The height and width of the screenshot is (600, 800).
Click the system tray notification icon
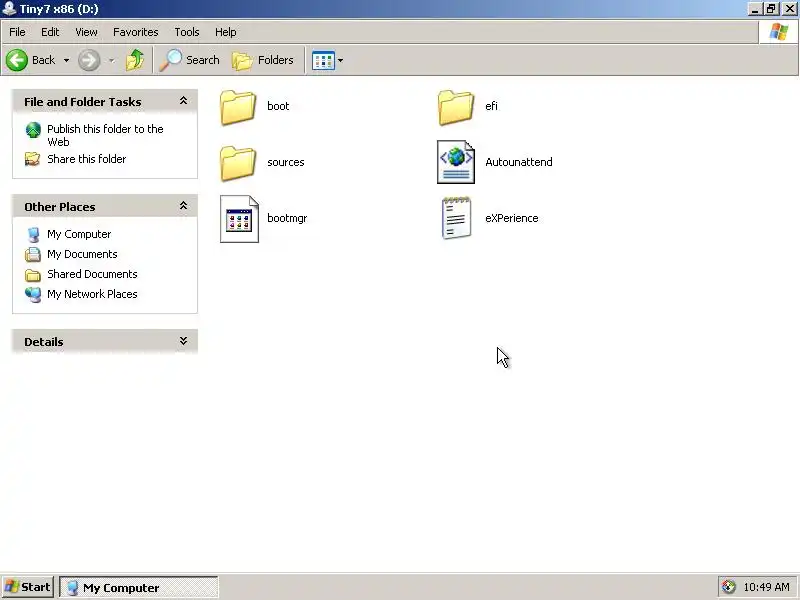pyautogui.click(x=729, y=587)
